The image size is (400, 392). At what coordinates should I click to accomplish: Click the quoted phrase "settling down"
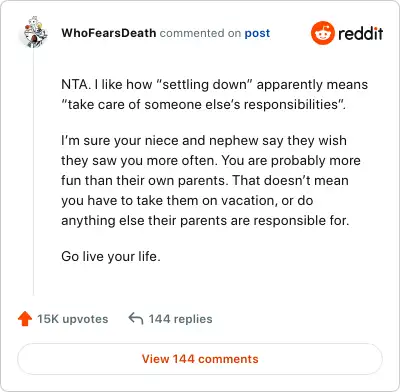tap(203, 84)
